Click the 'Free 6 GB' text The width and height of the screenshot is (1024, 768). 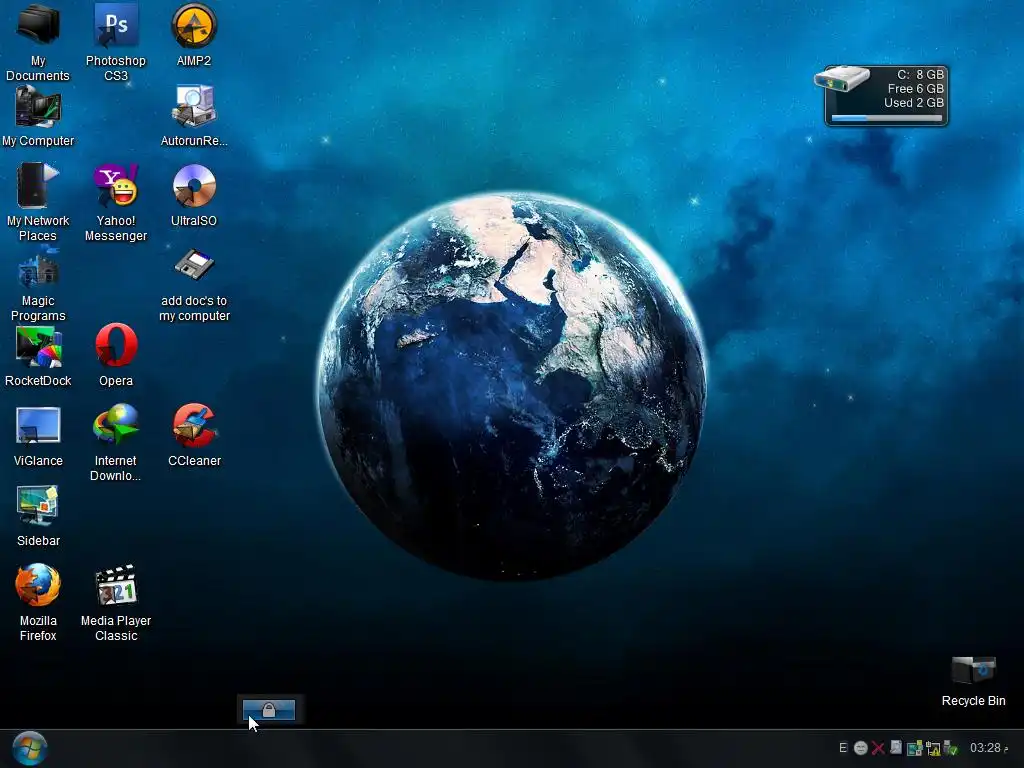[x=915, y=89]
